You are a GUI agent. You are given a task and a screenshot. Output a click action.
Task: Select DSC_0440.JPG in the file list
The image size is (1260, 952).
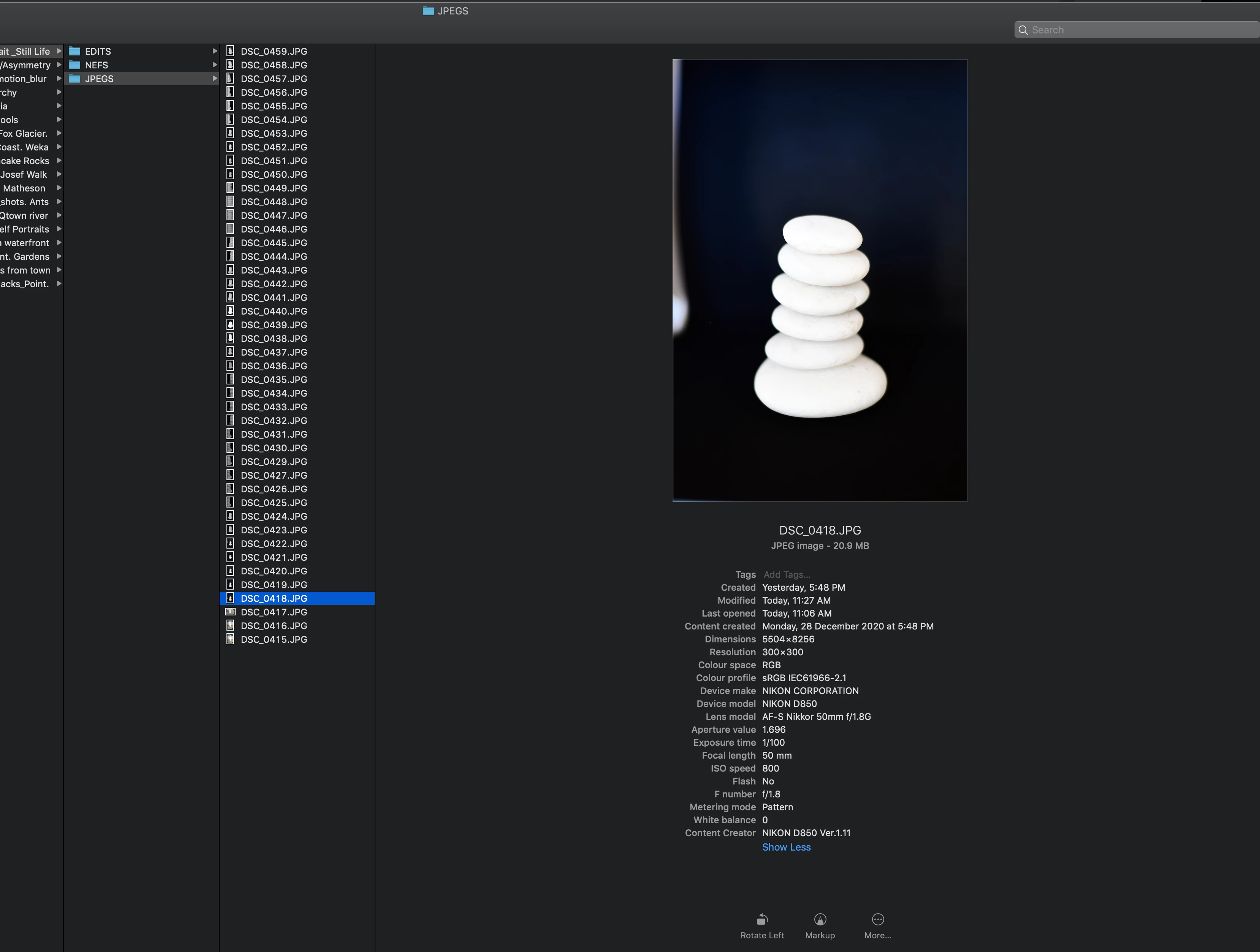pyautogui.click(x=274, y=312)
